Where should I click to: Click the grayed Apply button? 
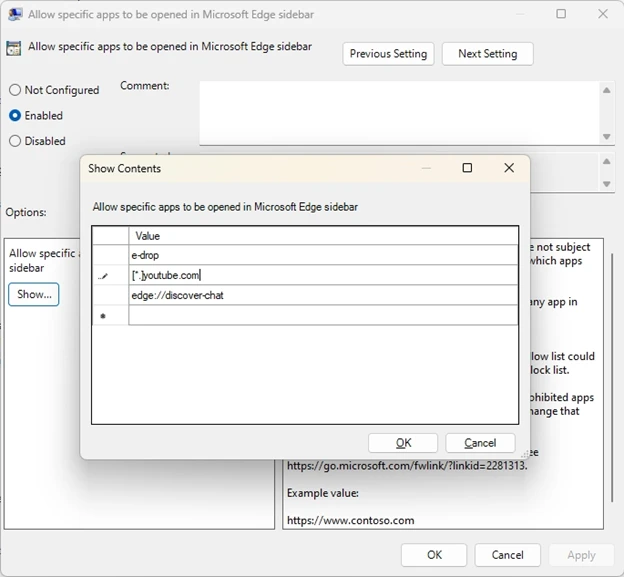click(x=581, y=555)
